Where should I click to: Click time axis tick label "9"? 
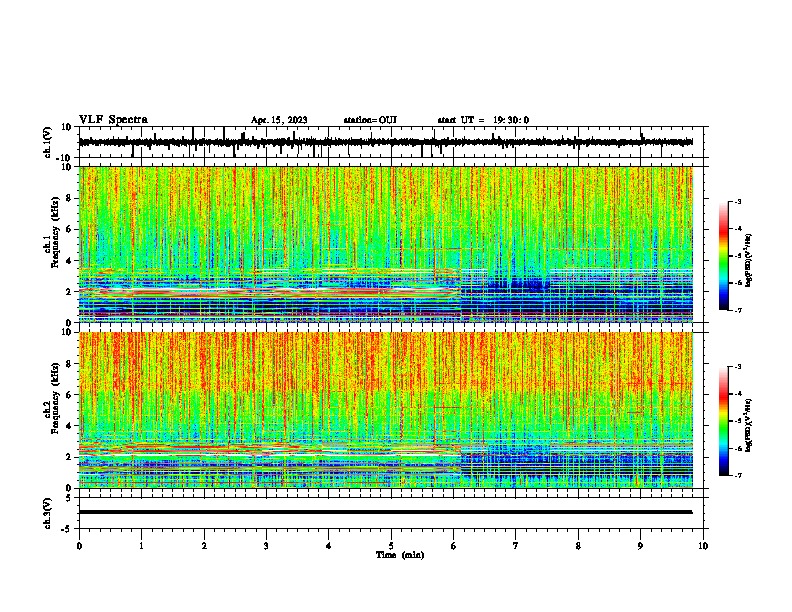tap(640, 546)
